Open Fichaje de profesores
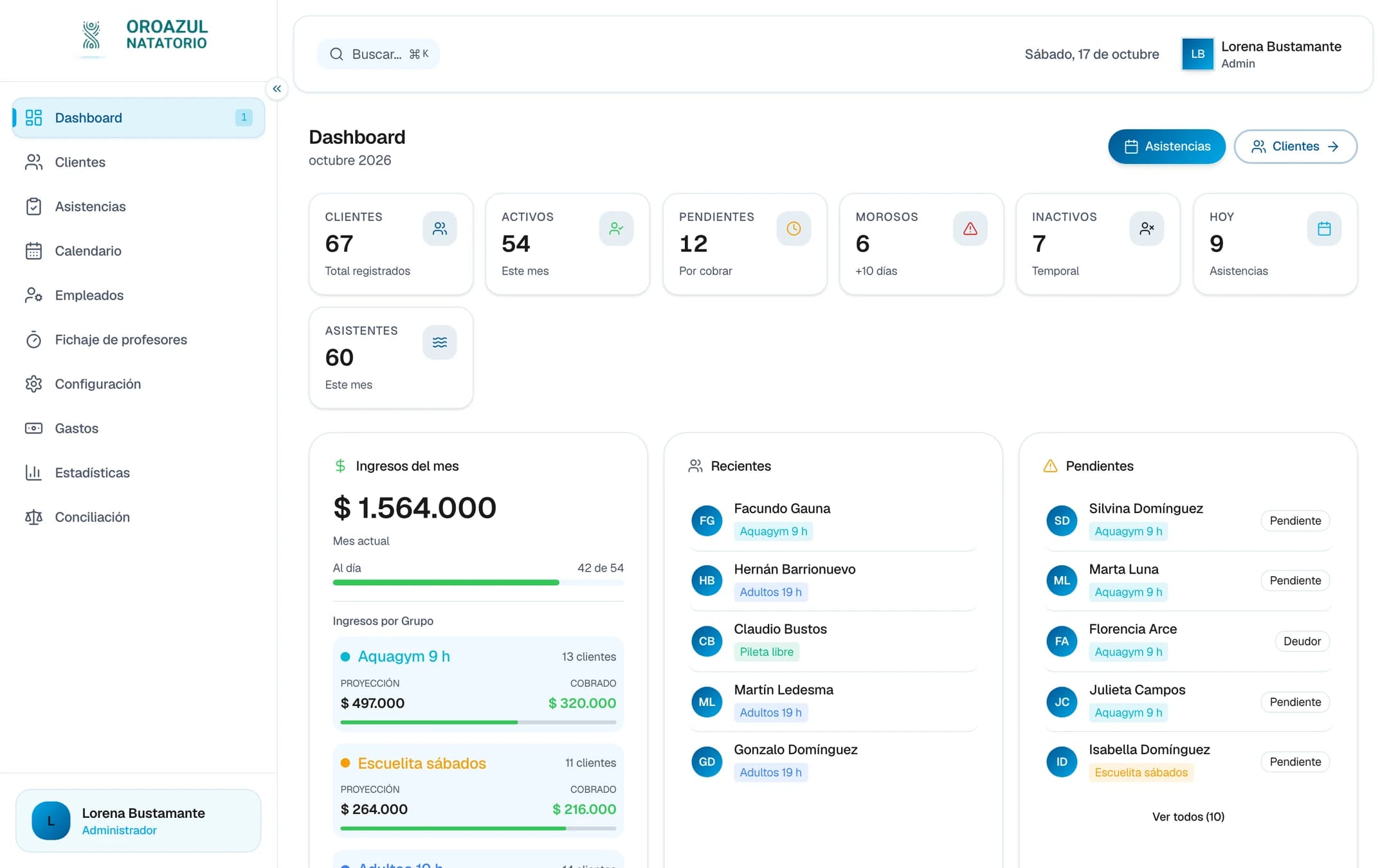Screen dimensions: 1389x868 coord(138,339)
